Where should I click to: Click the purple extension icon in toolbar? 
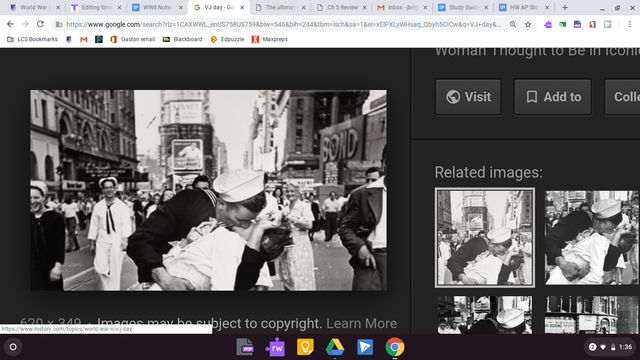tap(548, 25)
